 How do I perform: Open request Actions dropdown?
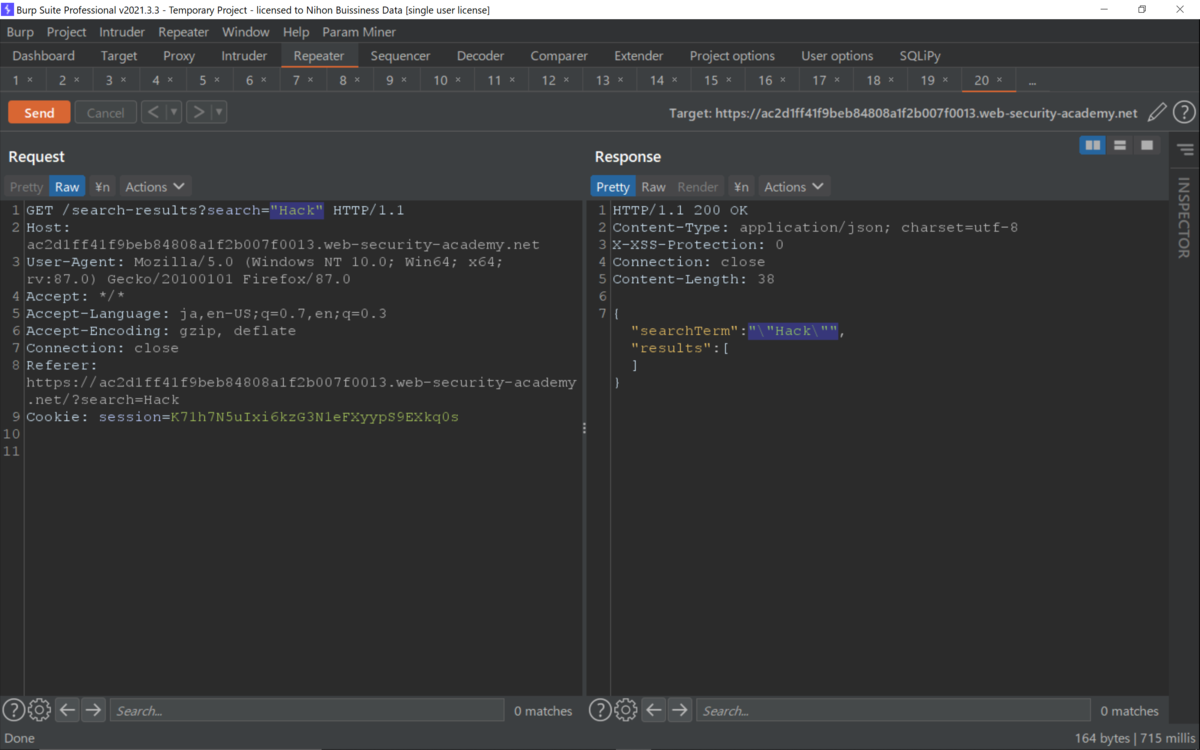click(155, 187)
